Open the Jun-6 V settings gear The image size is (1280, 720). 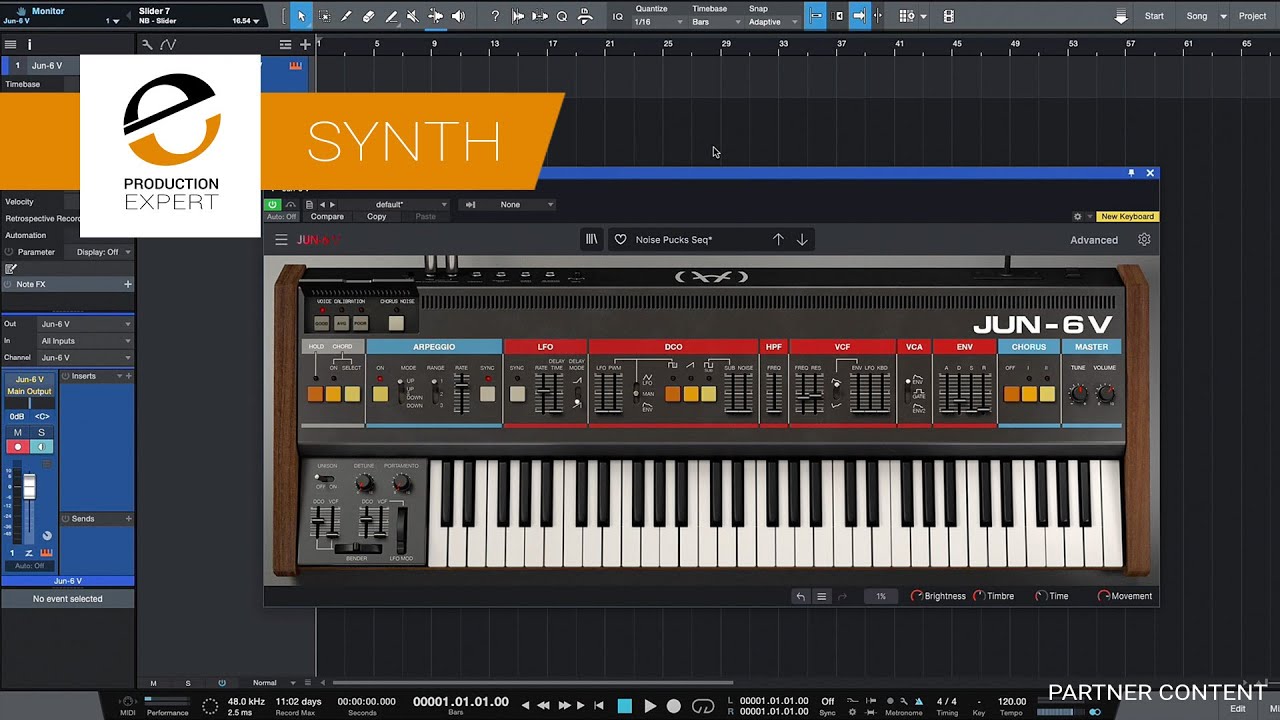1144,240
